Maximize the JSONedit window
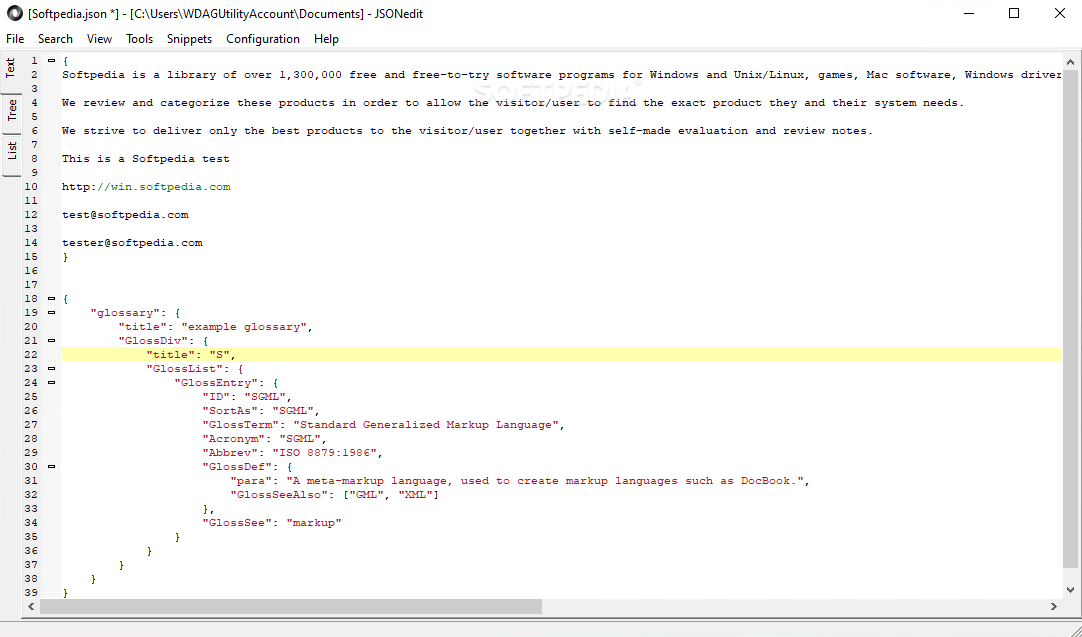The height and width of the screenshot is (637, 1082). [x=1014, y=13]
